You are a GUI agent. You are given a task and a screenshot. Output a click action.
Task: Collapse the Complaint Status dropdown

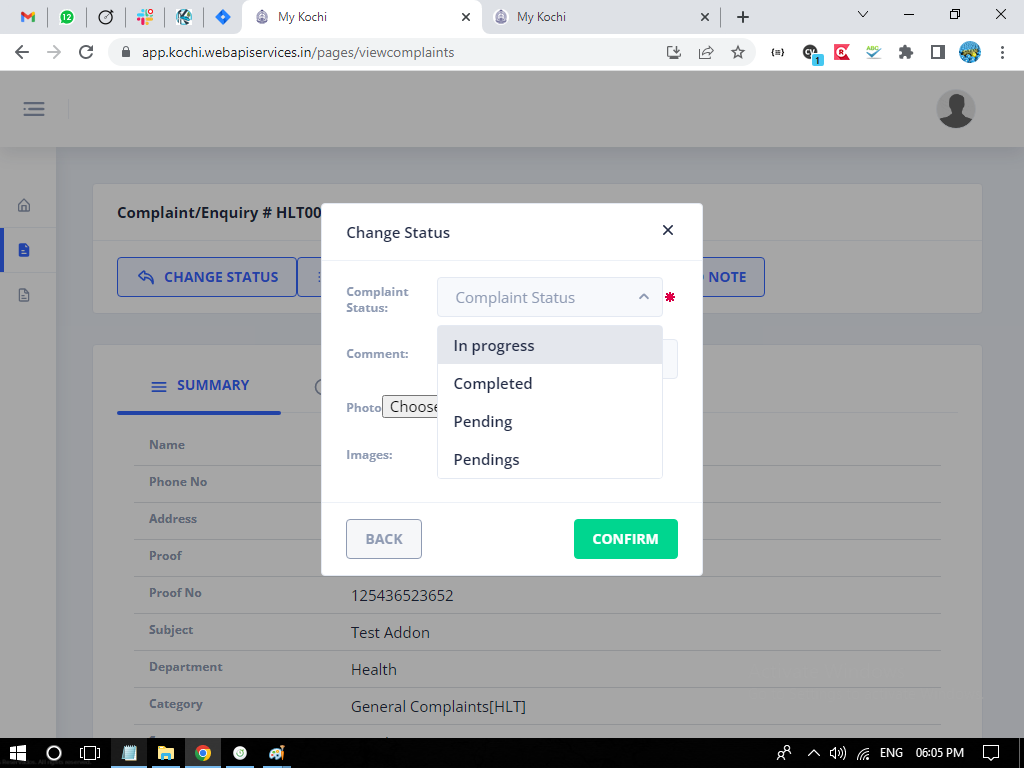[x=643, y=297]
